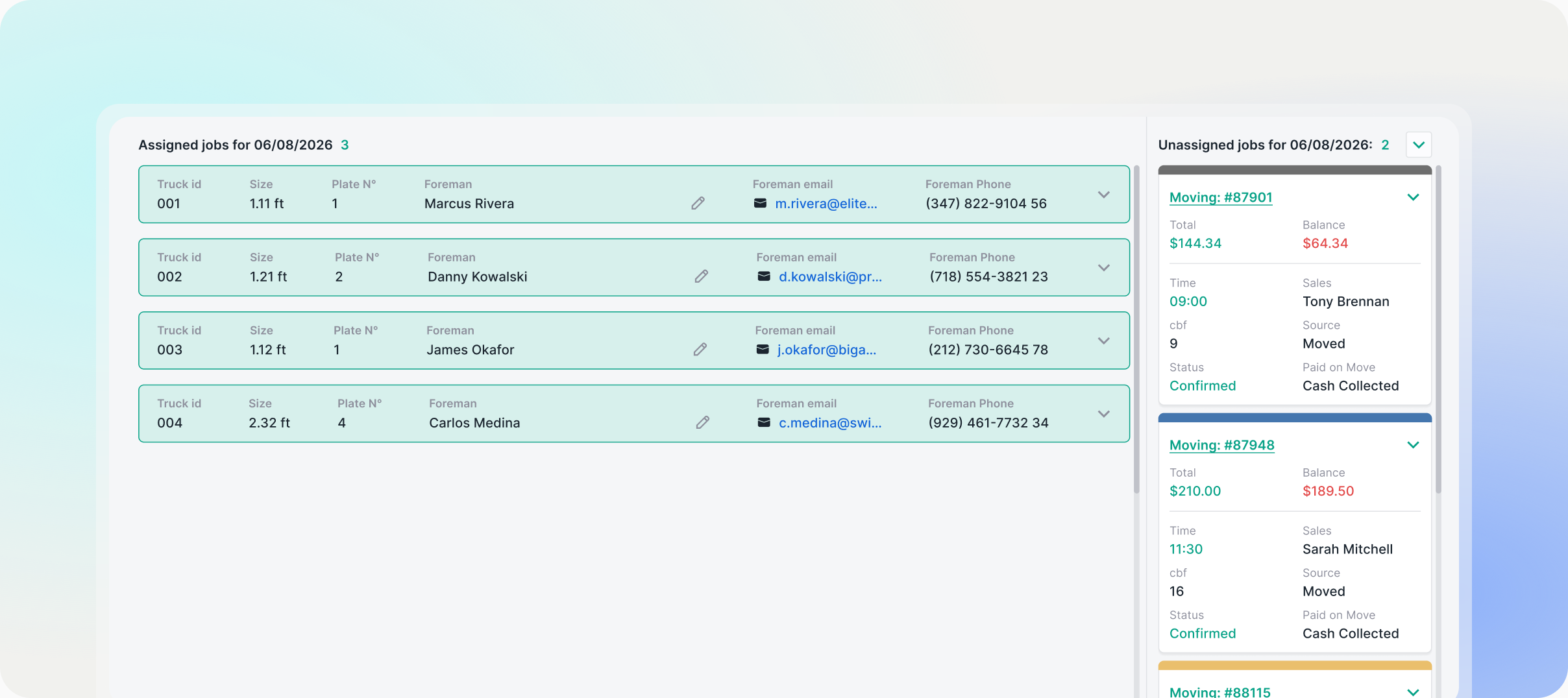Click foreman name Carlos Medina
Viewport: 1568px width, 698px height.
[x=474, y=422]
